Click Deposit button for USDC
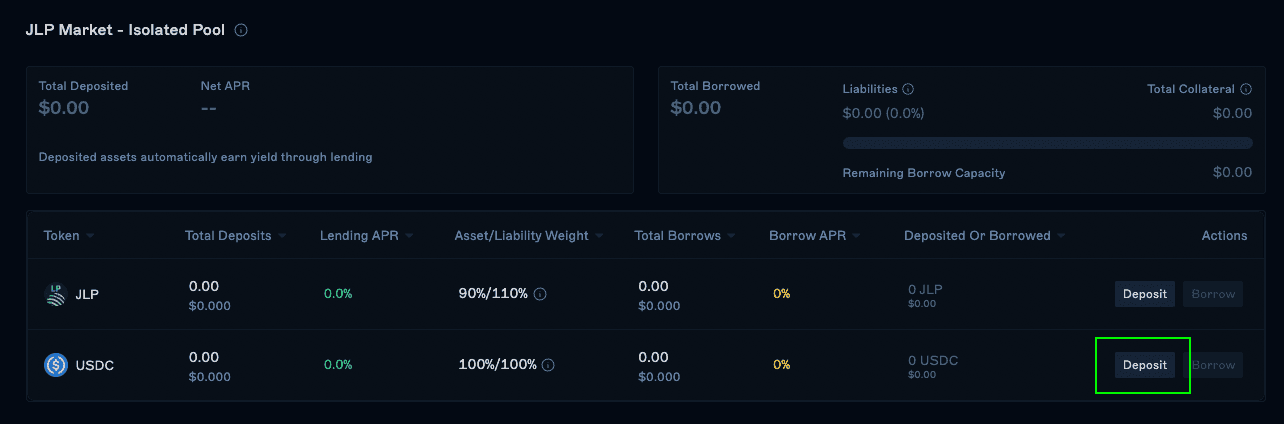This screenshot has width=1284, height=424. (x=1145, y=365)
